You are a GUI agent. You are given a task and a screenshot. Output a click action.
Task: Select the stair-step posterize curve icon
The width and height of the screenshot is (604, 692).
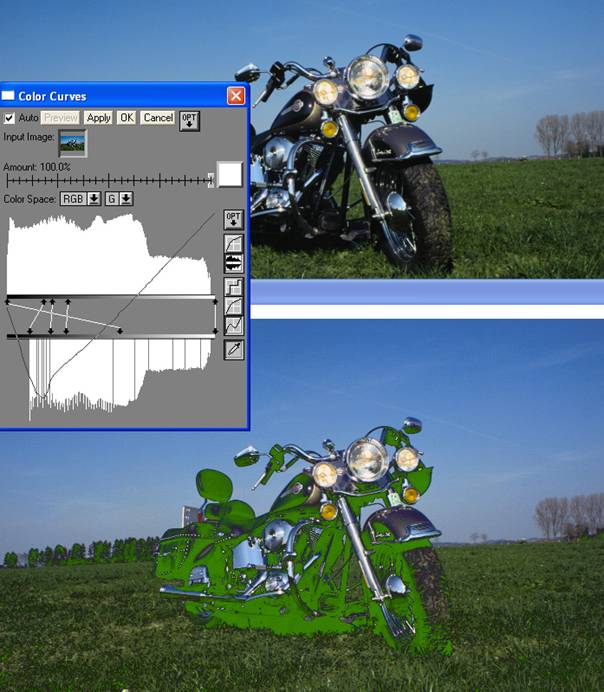coord(233,286)
